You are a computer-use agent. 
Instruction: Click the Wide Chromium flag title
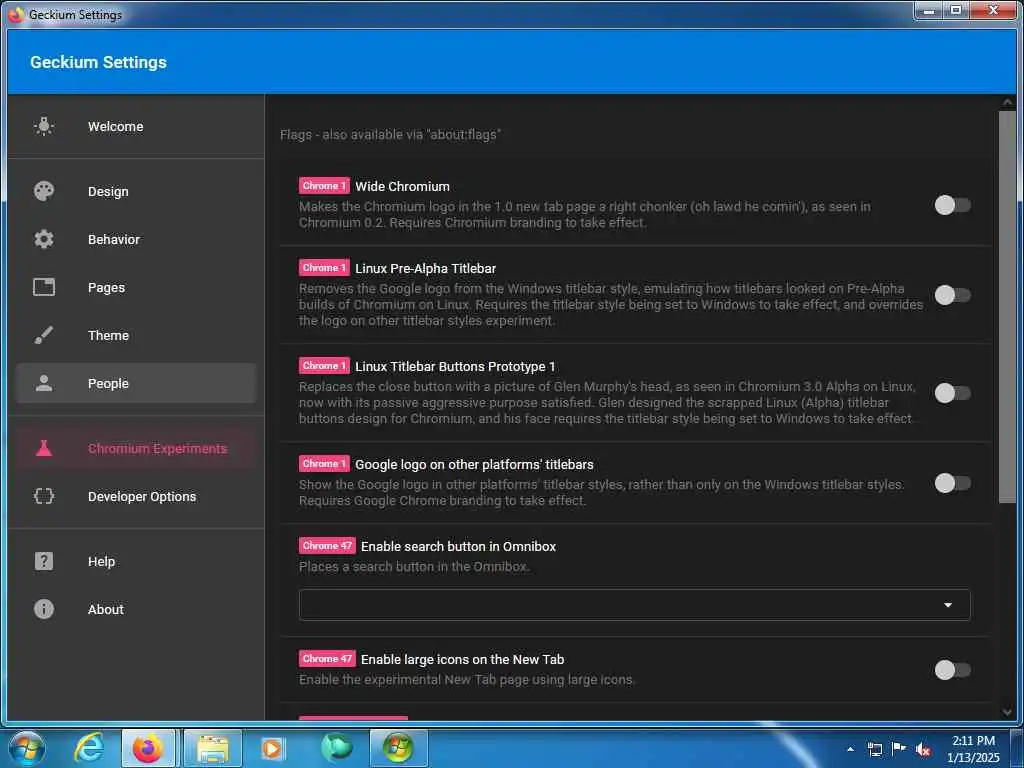pyautogui.click(x=402, y=187)
